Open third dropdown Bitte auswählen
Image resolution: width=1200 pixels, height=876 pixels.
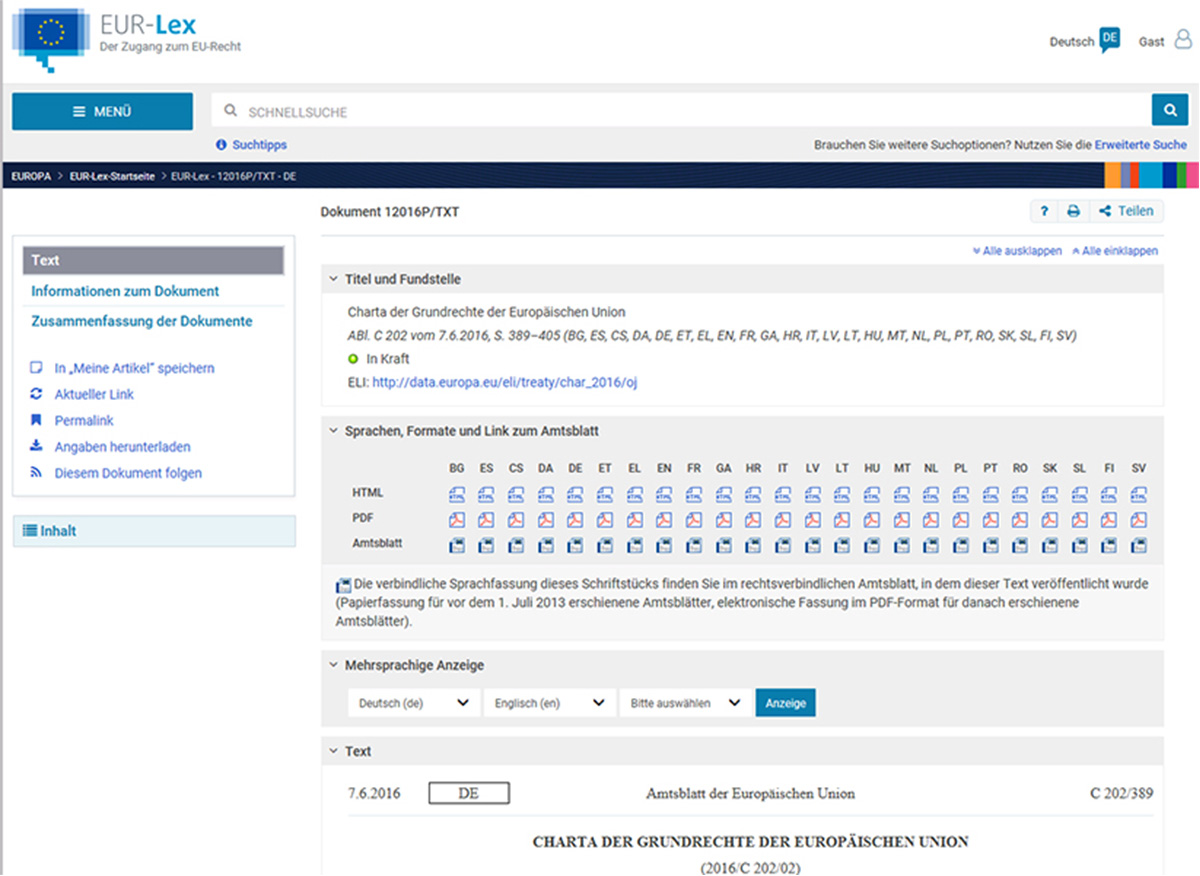(x=685, y=703)
